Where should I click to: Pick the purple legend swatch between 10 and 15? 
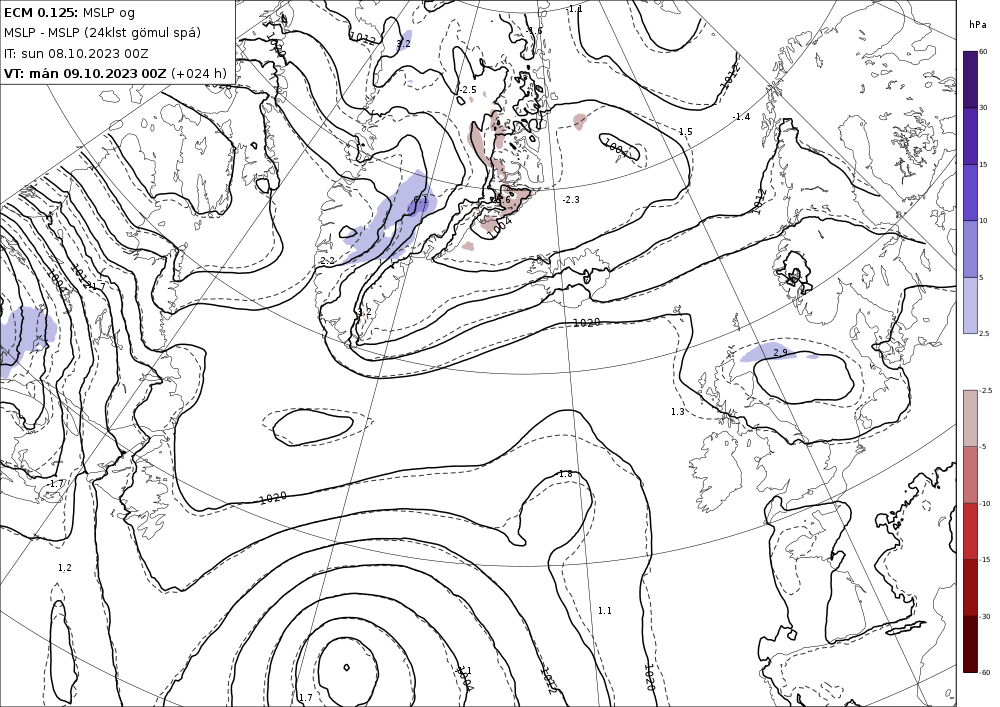(970, 192)
